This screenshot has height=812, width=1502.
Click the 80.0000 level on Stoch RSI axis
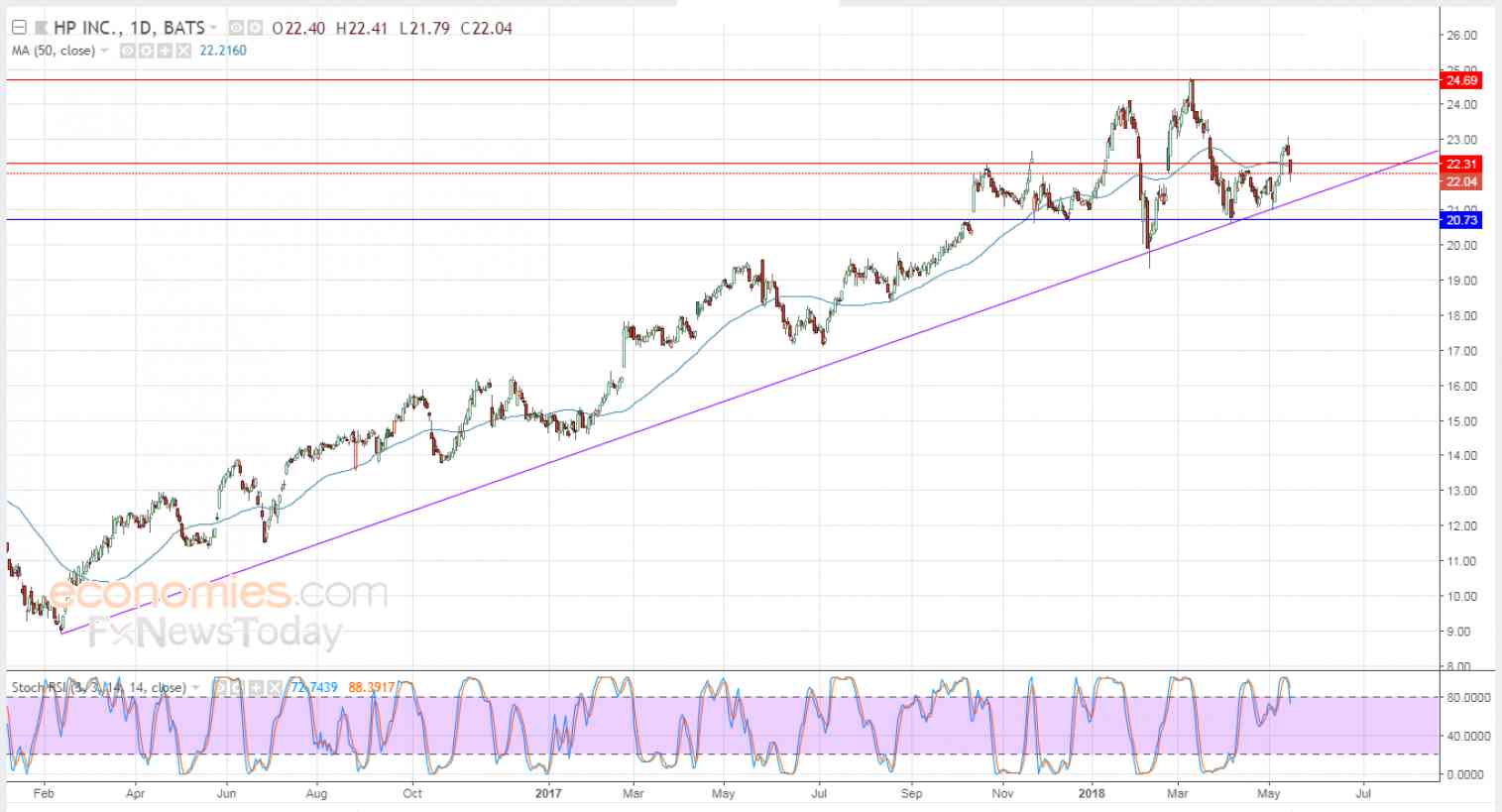[1468, 698]
